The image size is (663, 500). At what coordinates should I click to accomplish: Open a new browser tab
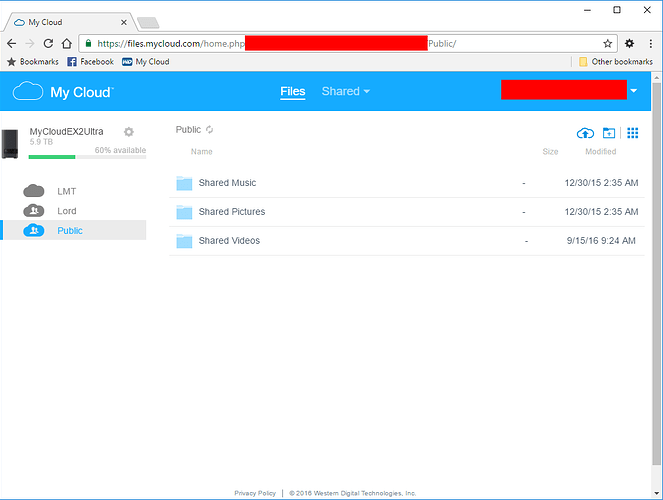click(x=148, y=23)
